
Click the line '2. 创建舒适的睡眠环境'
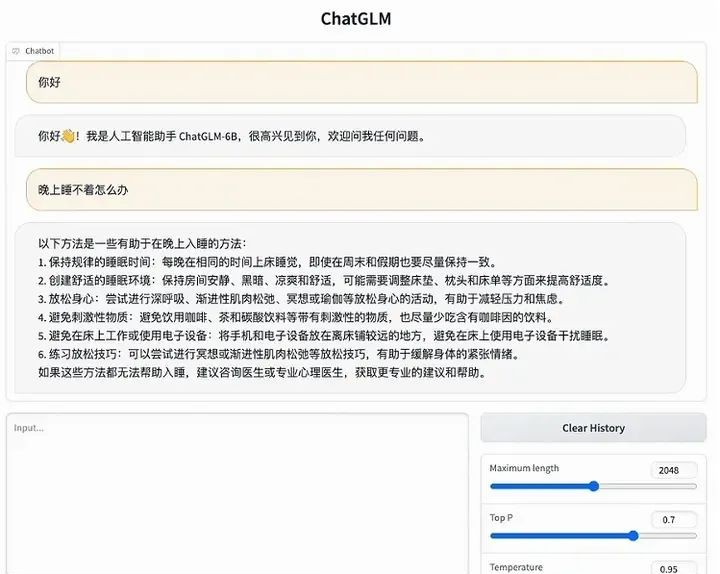(x=324, y=281)
